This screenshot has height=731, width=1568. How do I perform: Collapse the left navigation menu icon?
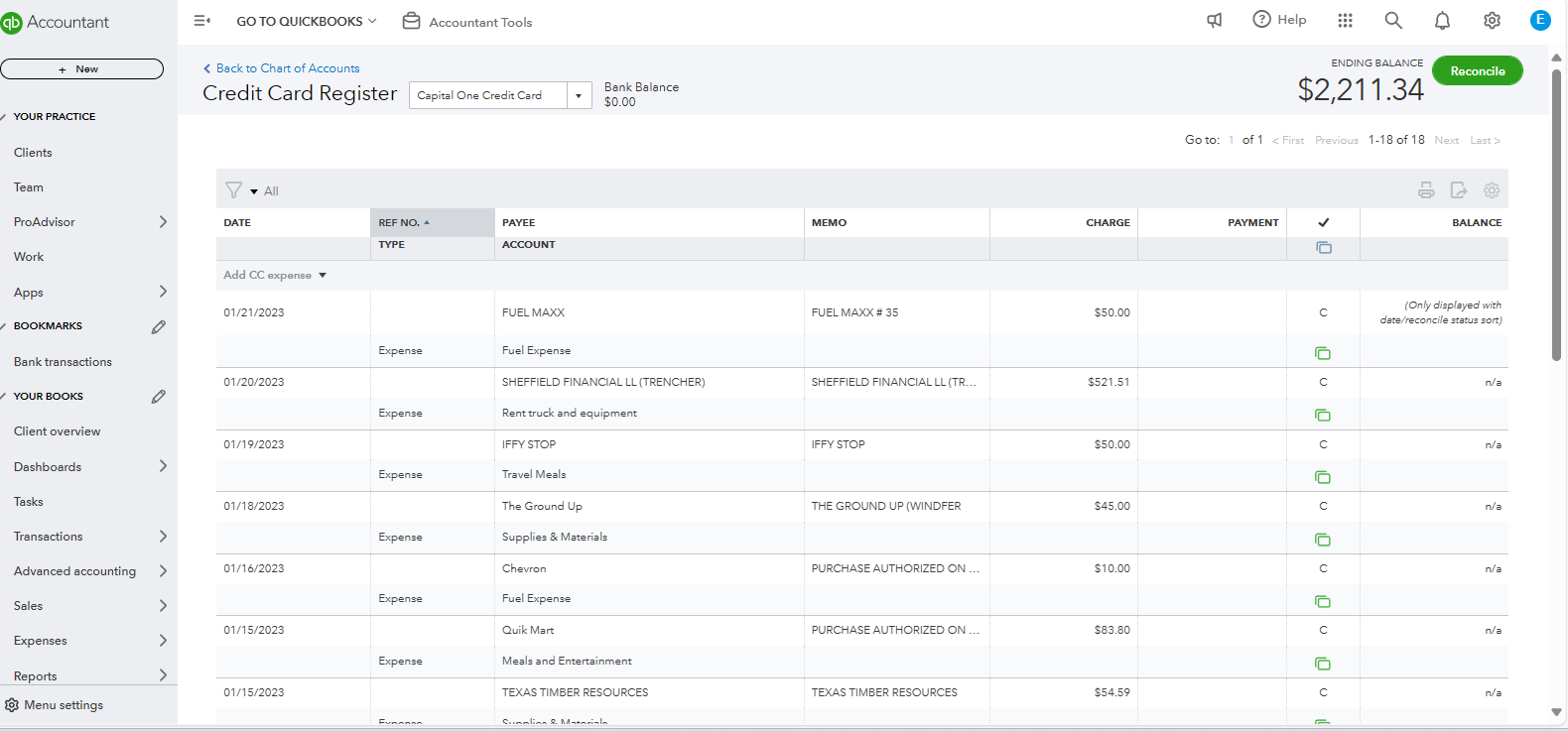click(x=201, y=21)
